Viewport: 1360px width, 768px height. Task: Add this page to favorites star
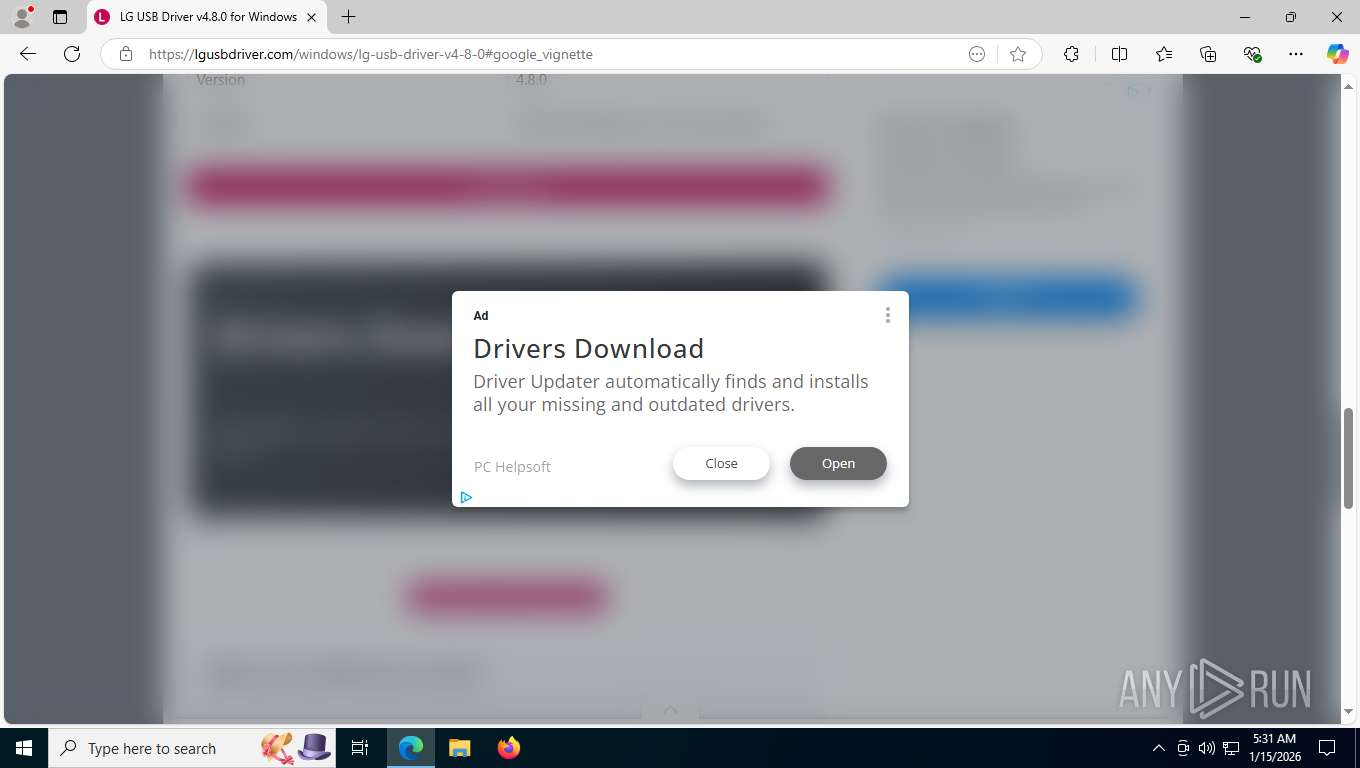(x=1018, y=54)
